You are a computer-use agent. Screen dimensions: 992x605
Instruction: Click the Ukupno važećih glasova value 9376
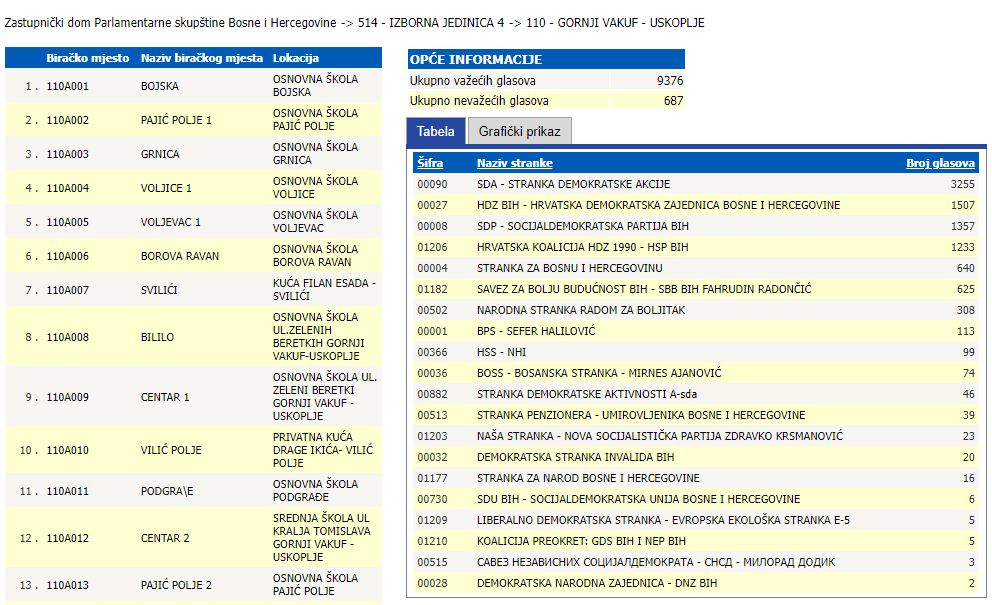tap(669, 81)
